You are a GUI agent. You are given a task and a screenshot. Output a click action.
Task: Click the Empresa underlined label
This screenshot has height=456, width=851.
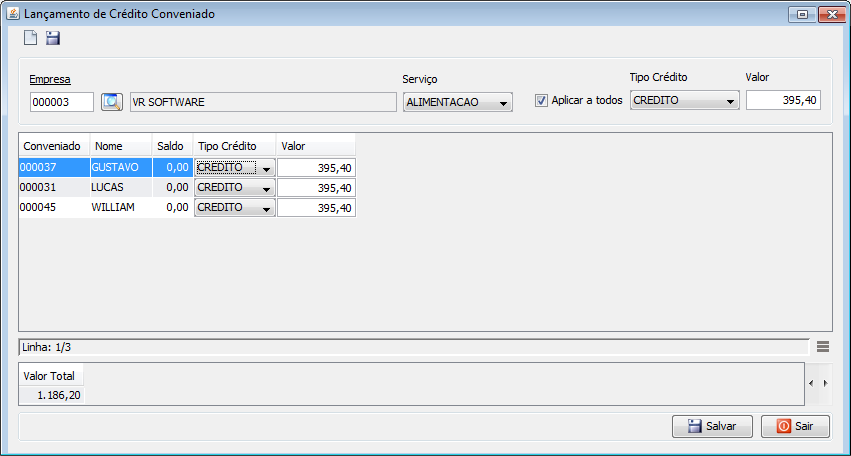[x=50, y=79]
